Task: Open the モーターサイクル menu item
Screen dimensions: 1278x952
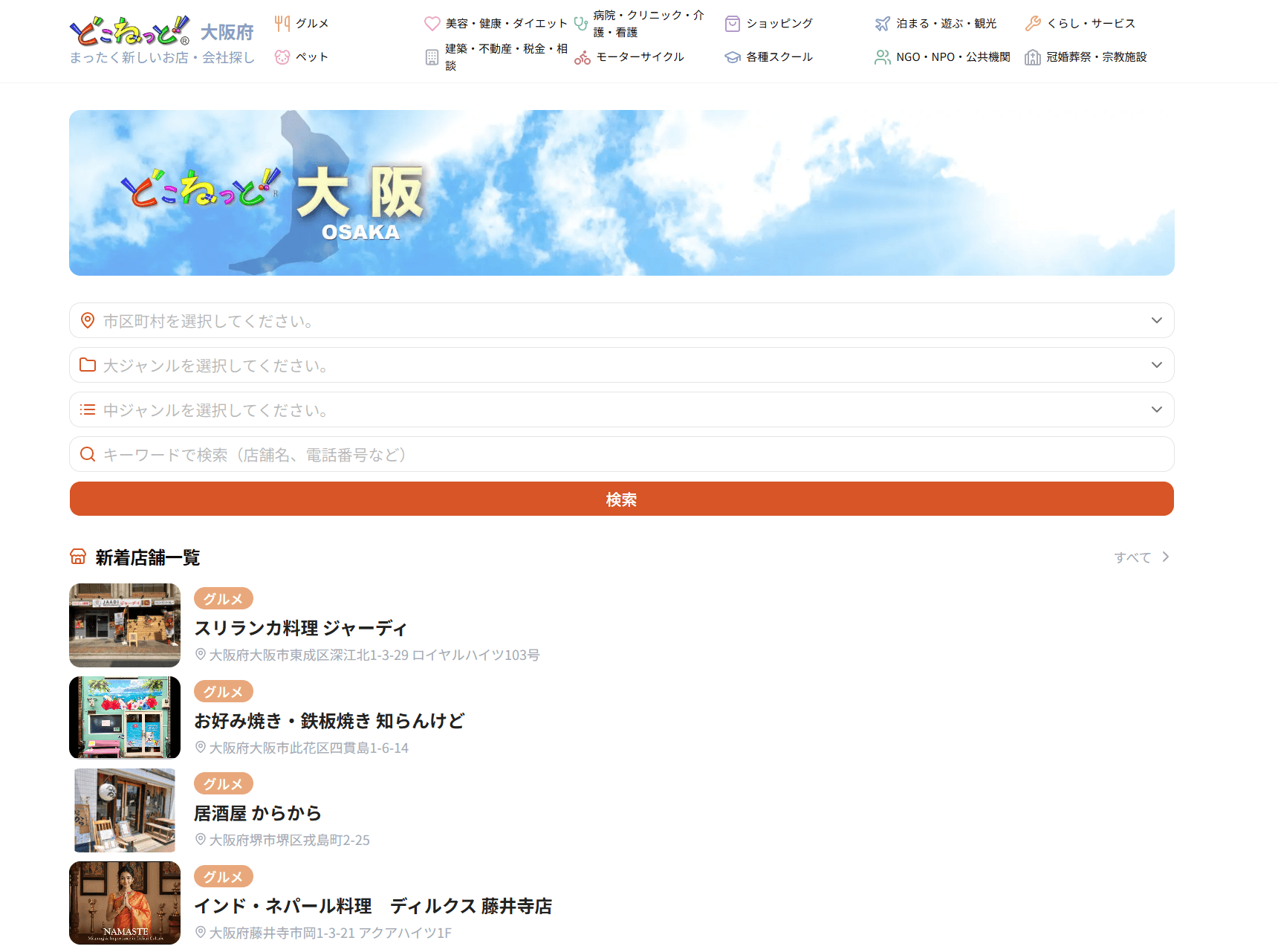Action: (x=640, y=57)
